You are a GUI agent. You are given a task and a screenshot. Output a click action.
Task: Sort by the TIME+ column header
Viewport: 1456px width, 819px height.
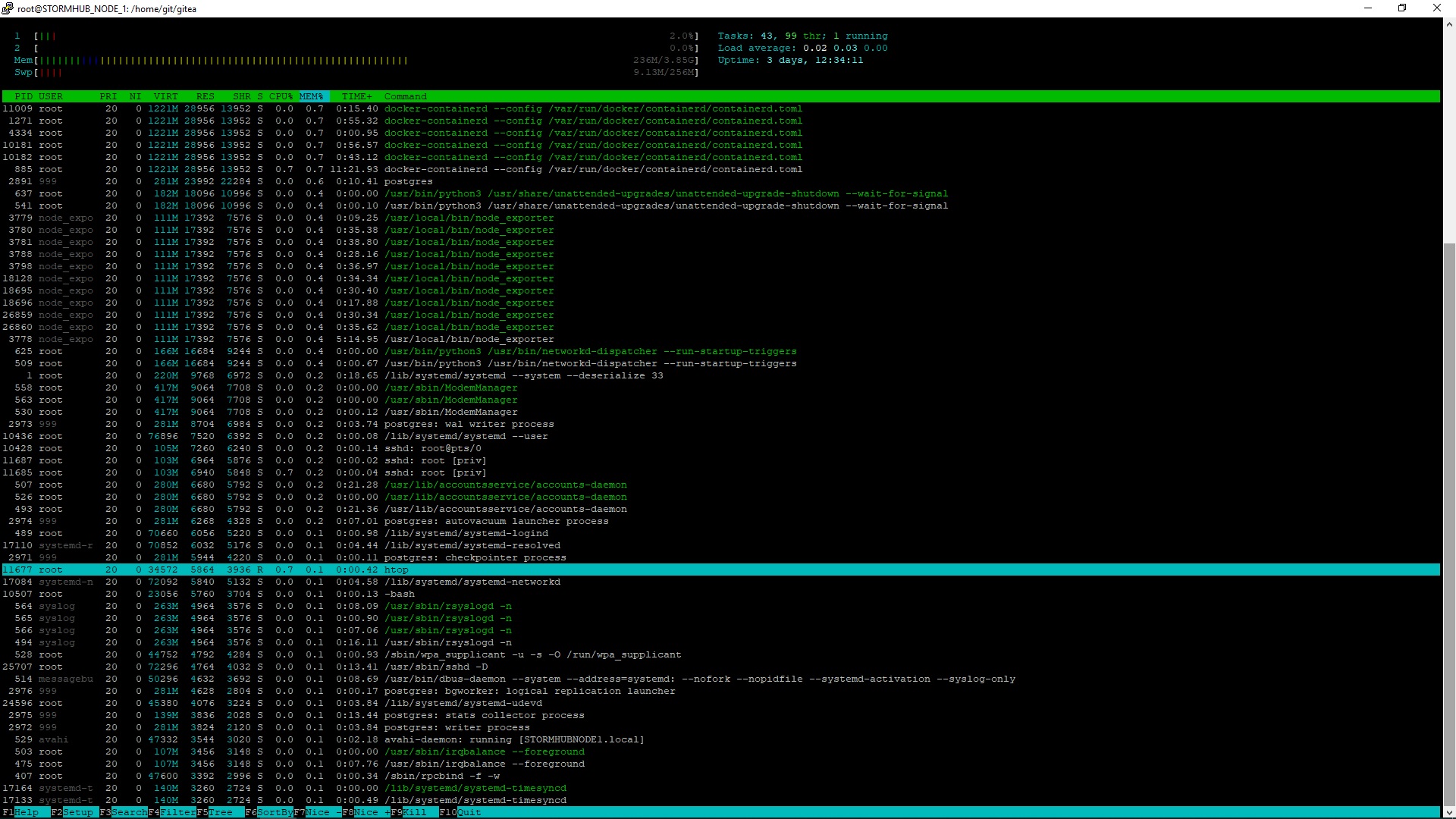coord(357,96)
